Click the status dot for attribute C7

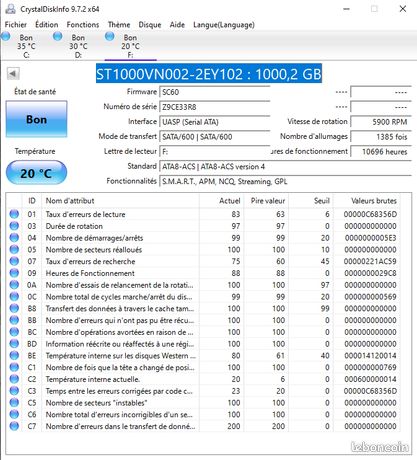(x=14, y=426)
